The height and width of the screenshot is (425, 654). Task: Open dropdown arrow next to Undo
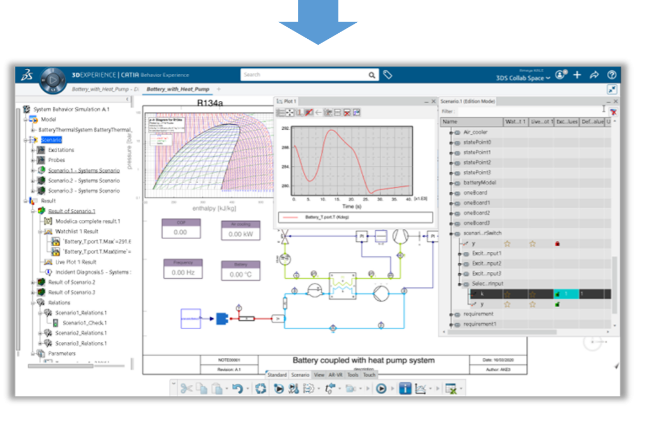[248, 389]
